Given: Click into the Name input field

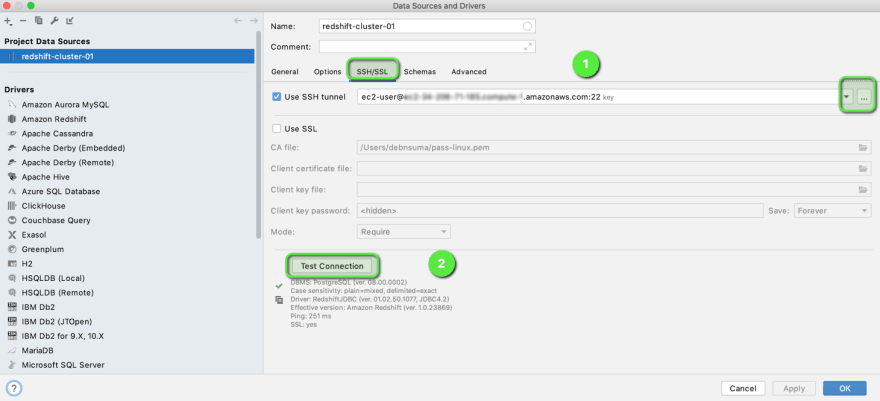Looking at the screenshot, I should click(427, 26).
